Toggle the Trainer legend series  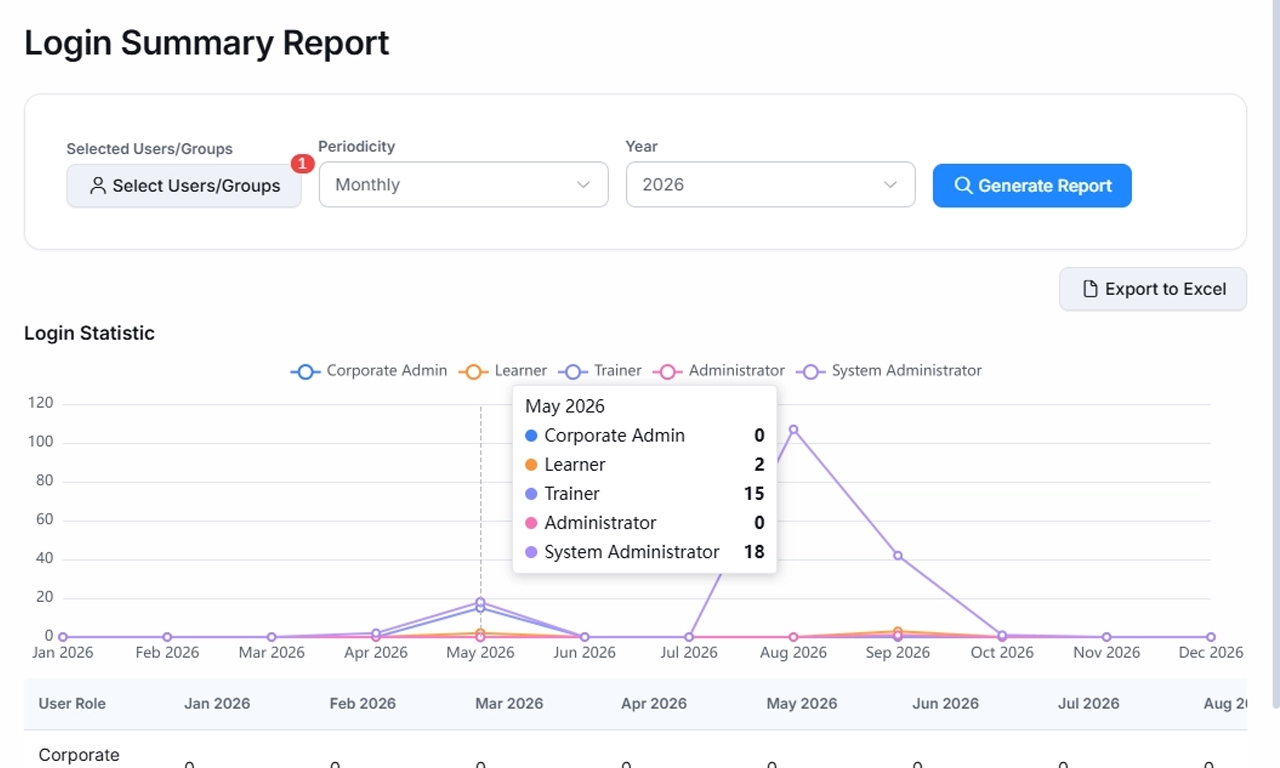pyautogui.click(x=600, y=371)
